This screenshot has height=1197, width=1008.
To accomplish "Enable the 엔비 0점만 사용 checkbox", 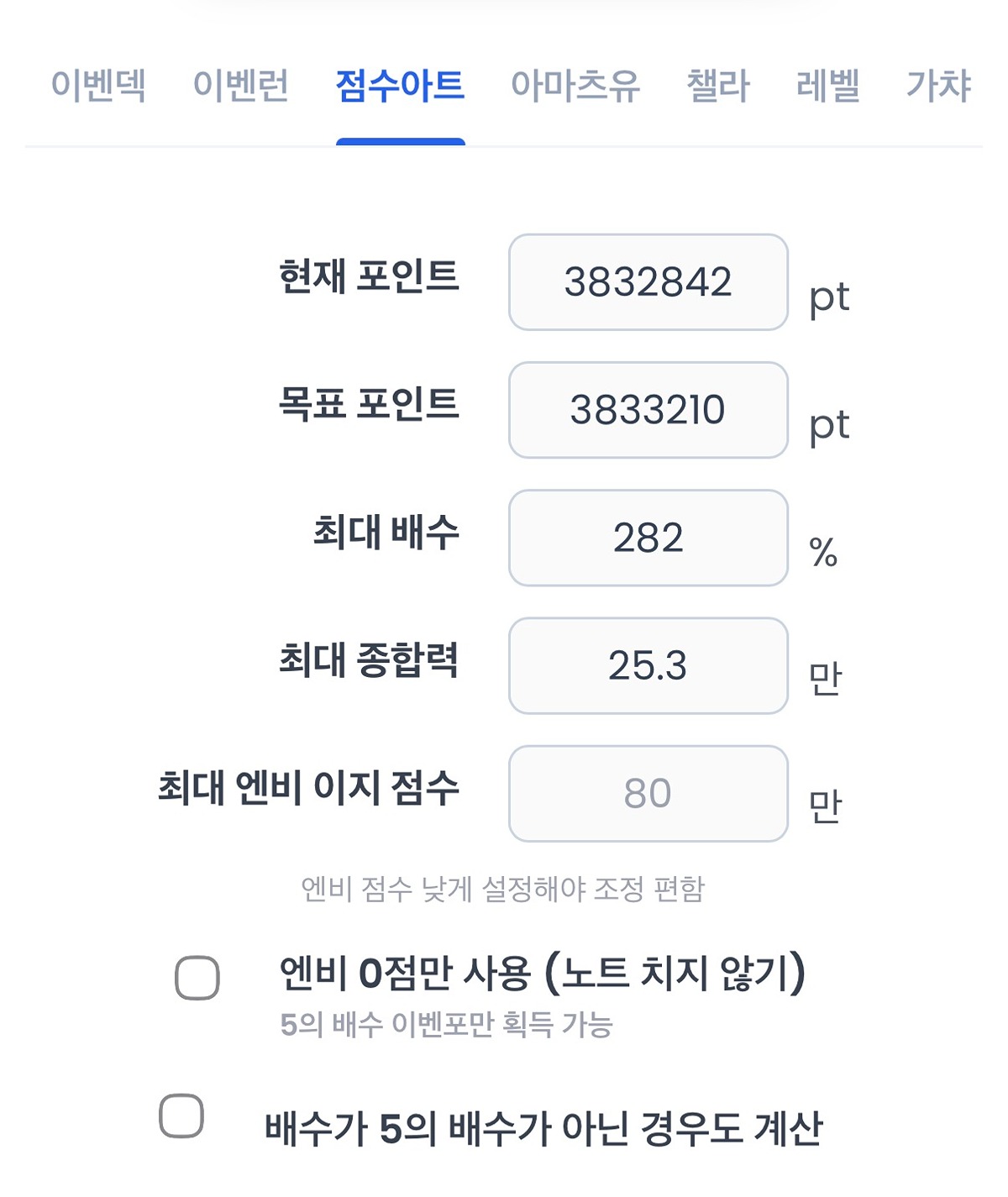I will 197,978.
